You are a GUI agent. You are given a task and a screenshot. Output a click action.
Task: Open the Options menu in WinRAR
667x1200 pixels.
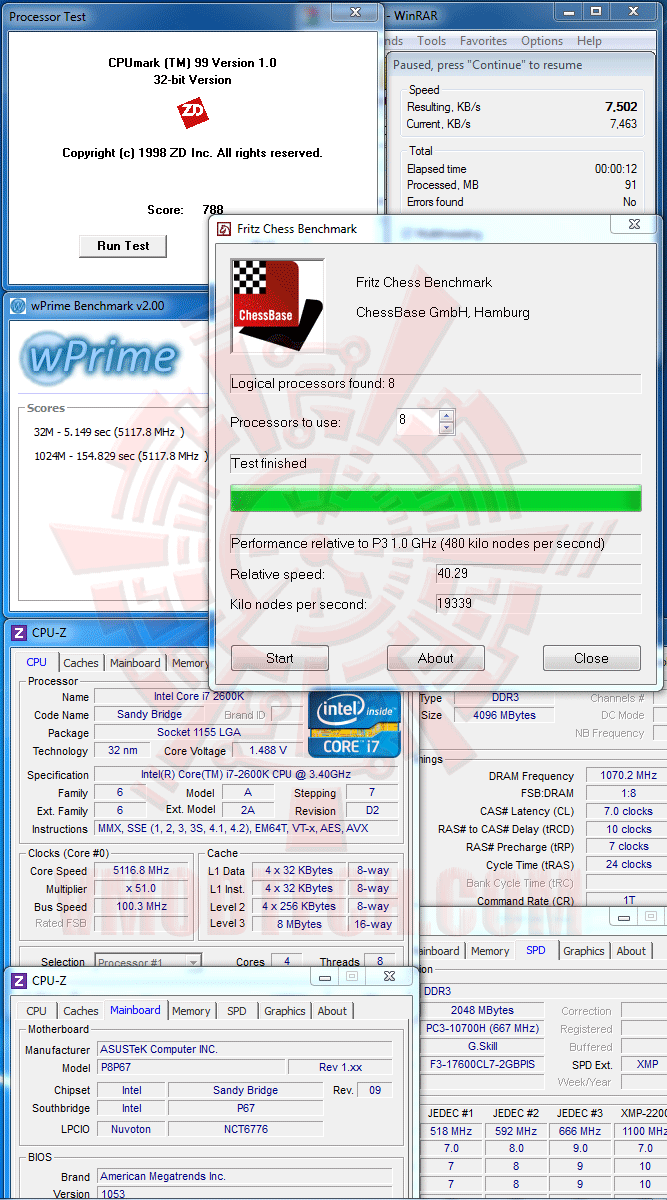point(542,41)
